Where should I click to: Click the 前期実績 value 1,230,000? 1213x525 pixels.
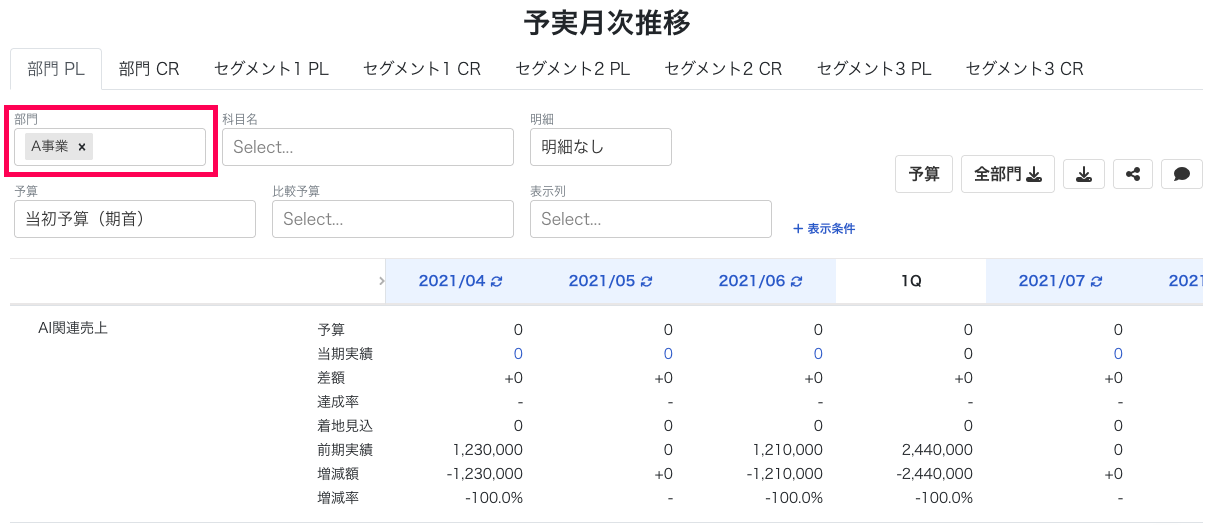click(487, 450)
